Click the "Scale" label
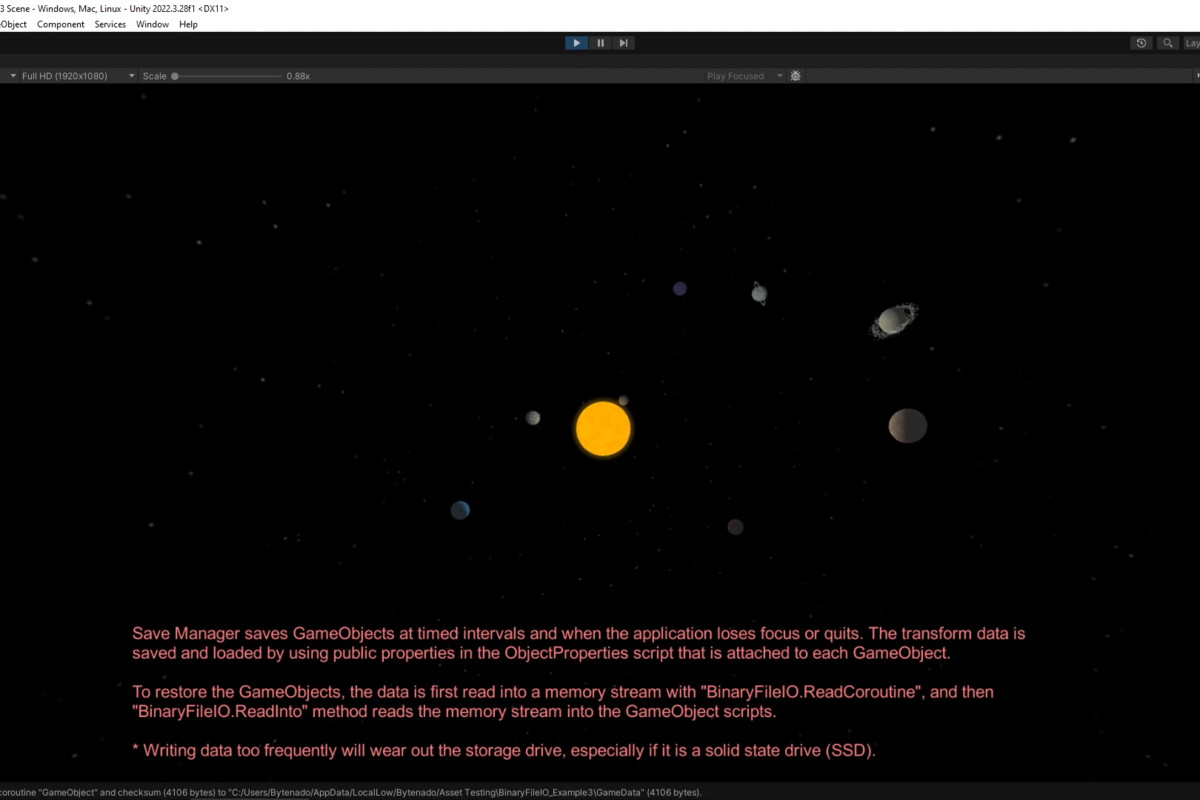The height and width of the screenshot is (800, 1200). [154, 76]
